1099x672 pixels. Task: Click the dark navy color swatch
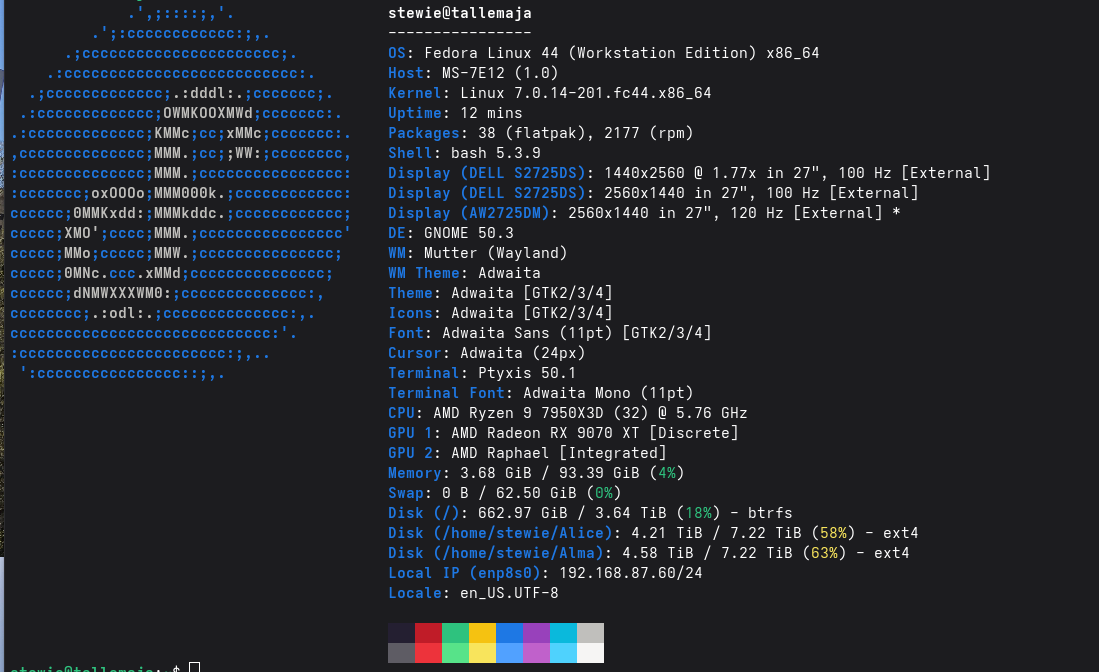[402, 633]
